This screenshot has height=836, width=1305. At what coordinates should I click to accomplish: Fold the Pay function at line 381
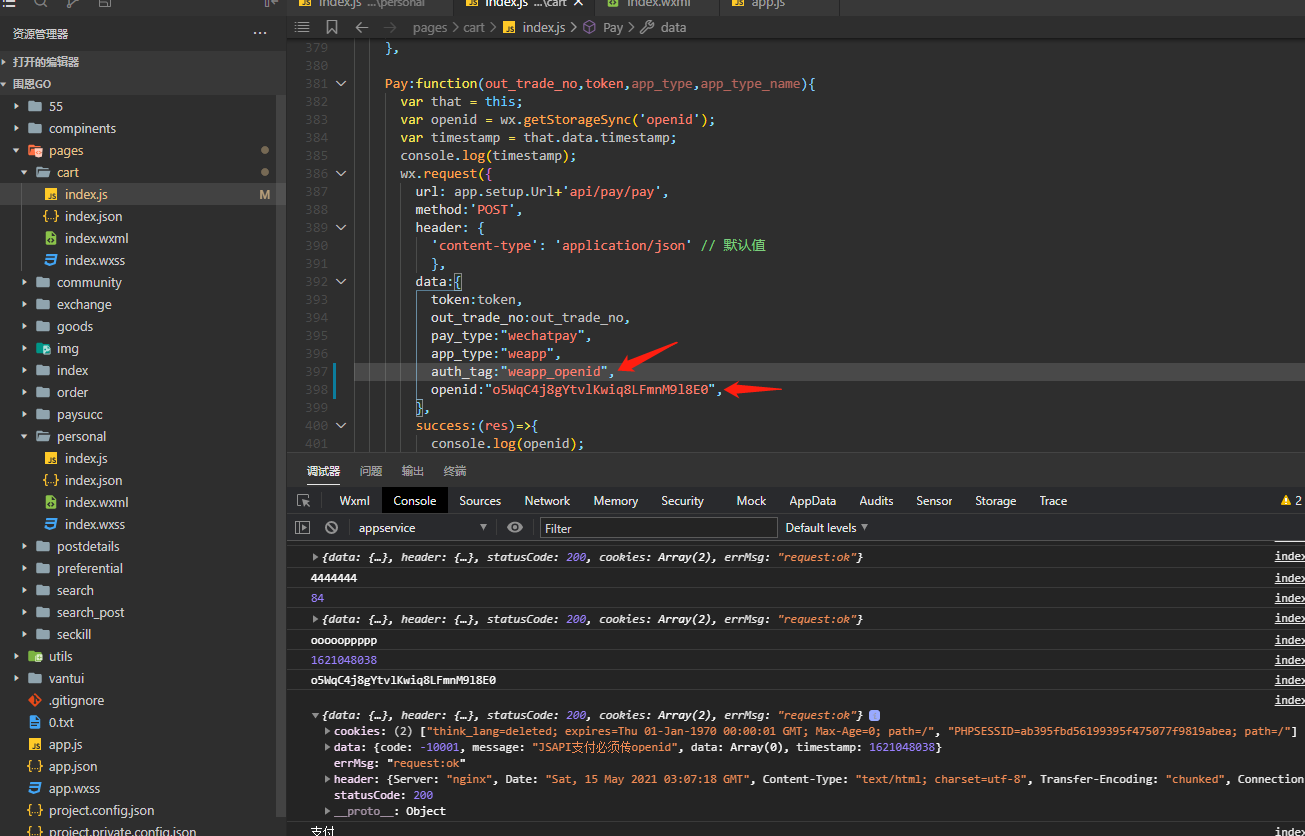click(341, 84)
